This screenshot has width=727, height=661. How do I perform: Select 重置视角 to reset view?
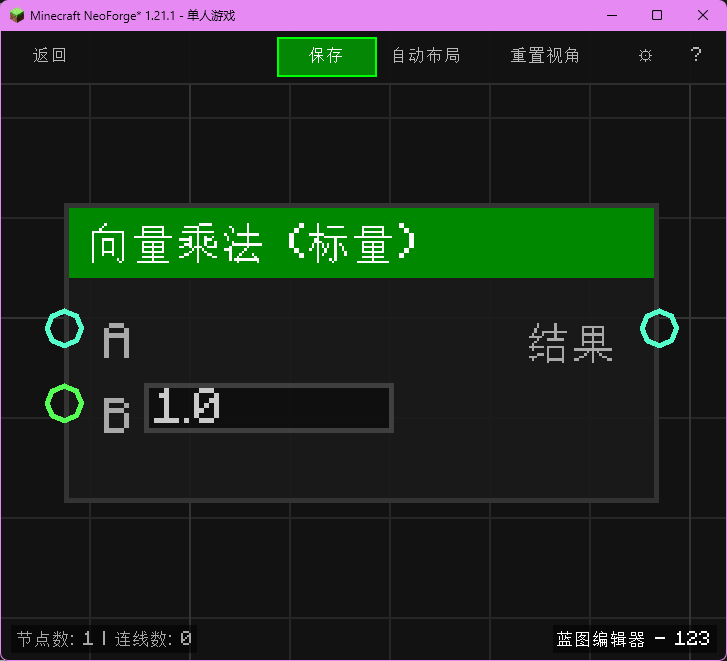click(545, 56)
